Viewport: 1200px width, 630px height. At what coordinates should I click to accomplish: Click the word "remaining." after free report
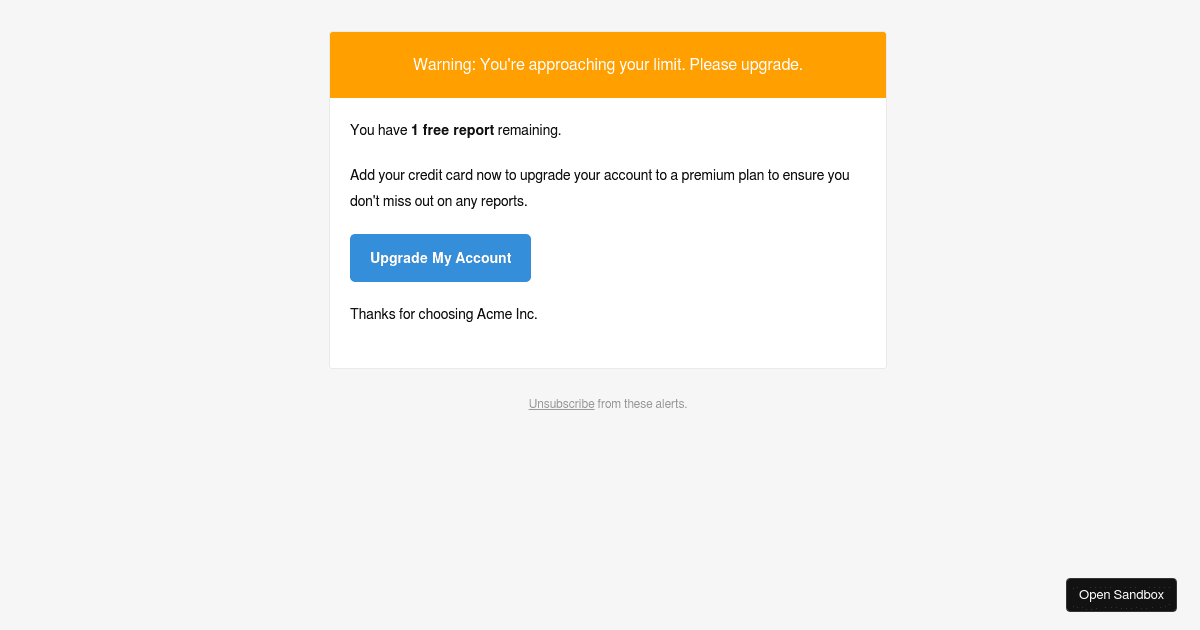tap(529, 130)
